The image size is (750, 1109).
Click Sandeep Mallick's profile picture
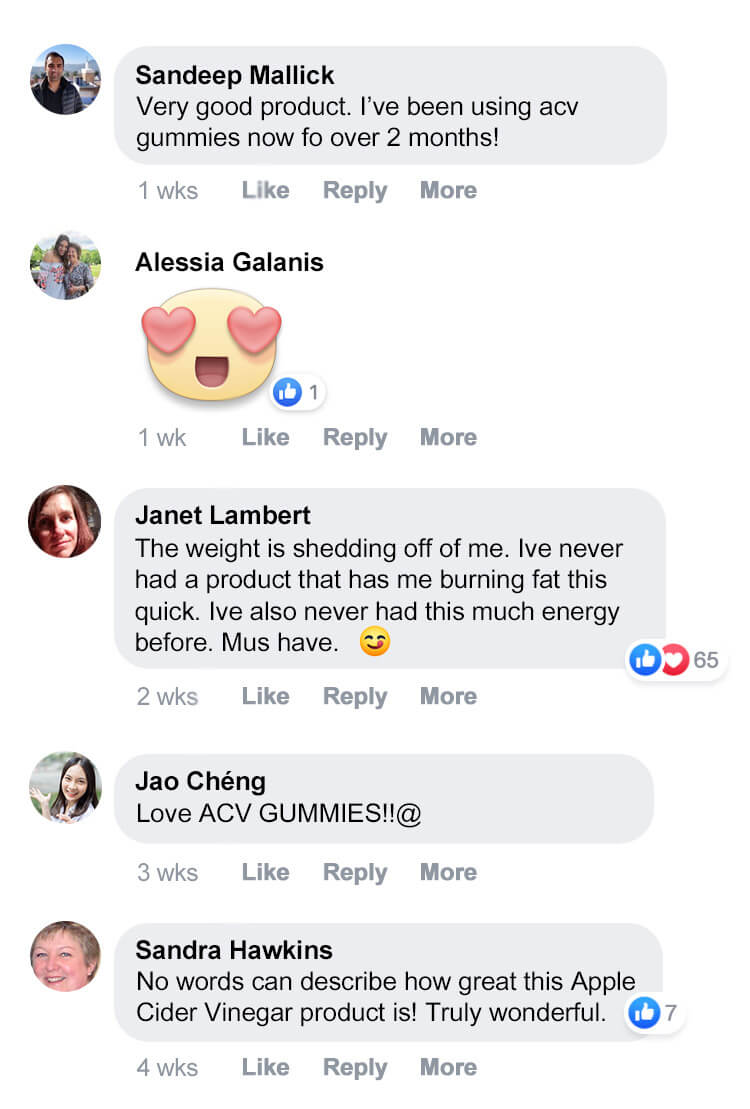[65, 80]
